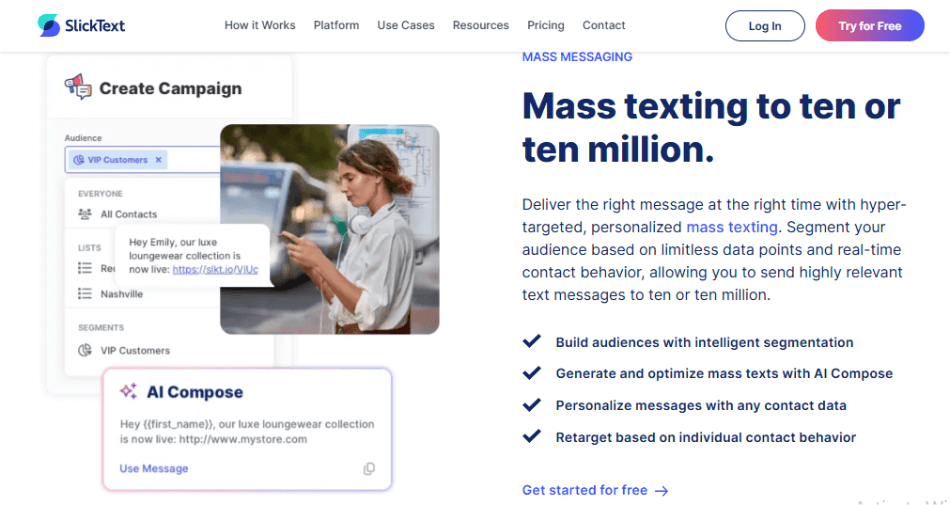The image size is (950, 505).
Task: Click checkmark beside Generate and optimize mass texts
Action: [532, 373]
